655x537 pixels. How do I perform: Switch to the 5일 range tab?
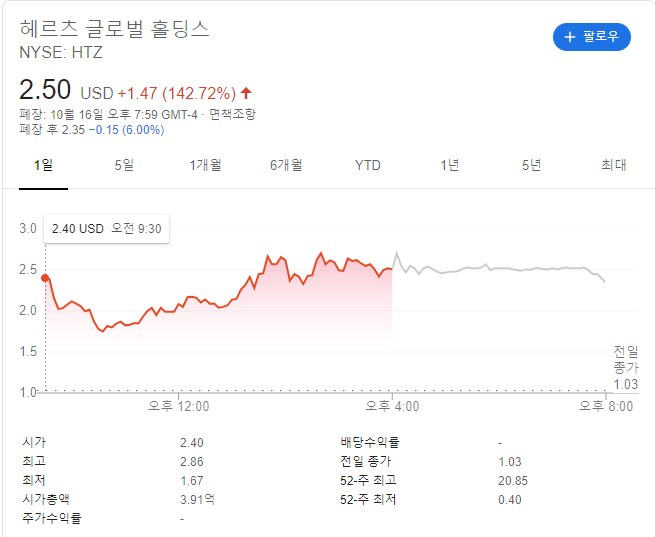click(124, 165)
